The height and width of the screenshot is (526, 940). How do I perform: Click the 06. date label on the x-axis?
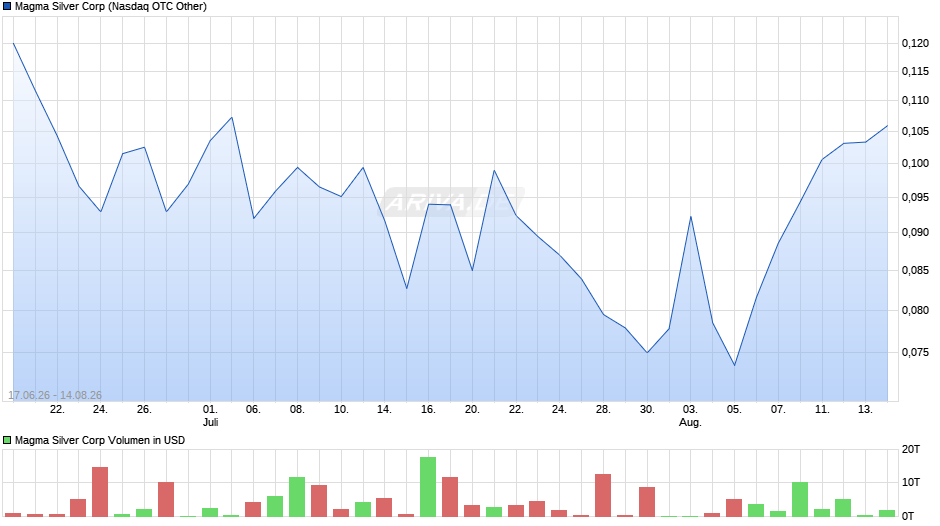(x=253, y=409)
